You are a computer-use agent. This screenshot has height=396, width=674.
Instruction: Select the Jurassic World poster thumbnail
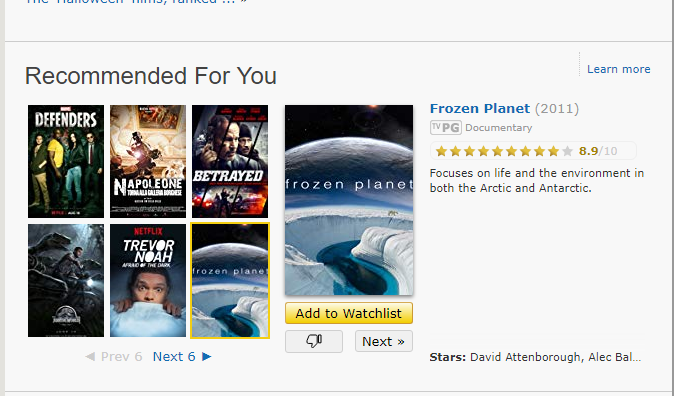tap(66, 280)
